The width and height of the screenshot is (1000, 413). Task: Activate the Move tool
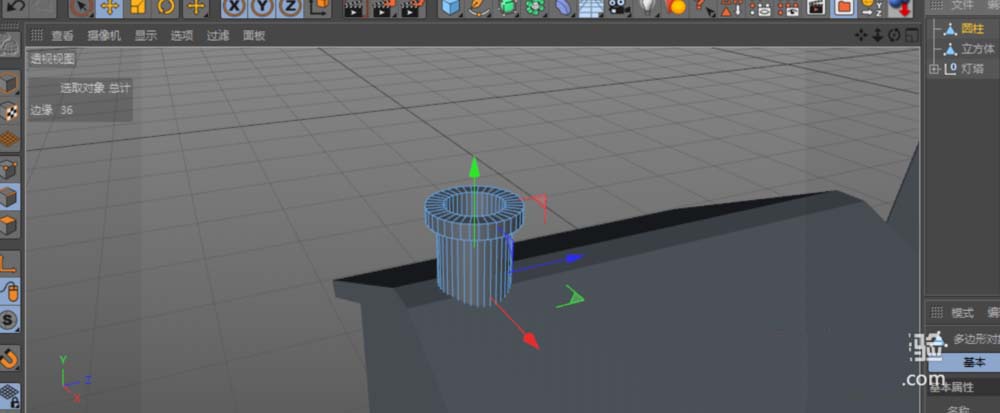110,7
